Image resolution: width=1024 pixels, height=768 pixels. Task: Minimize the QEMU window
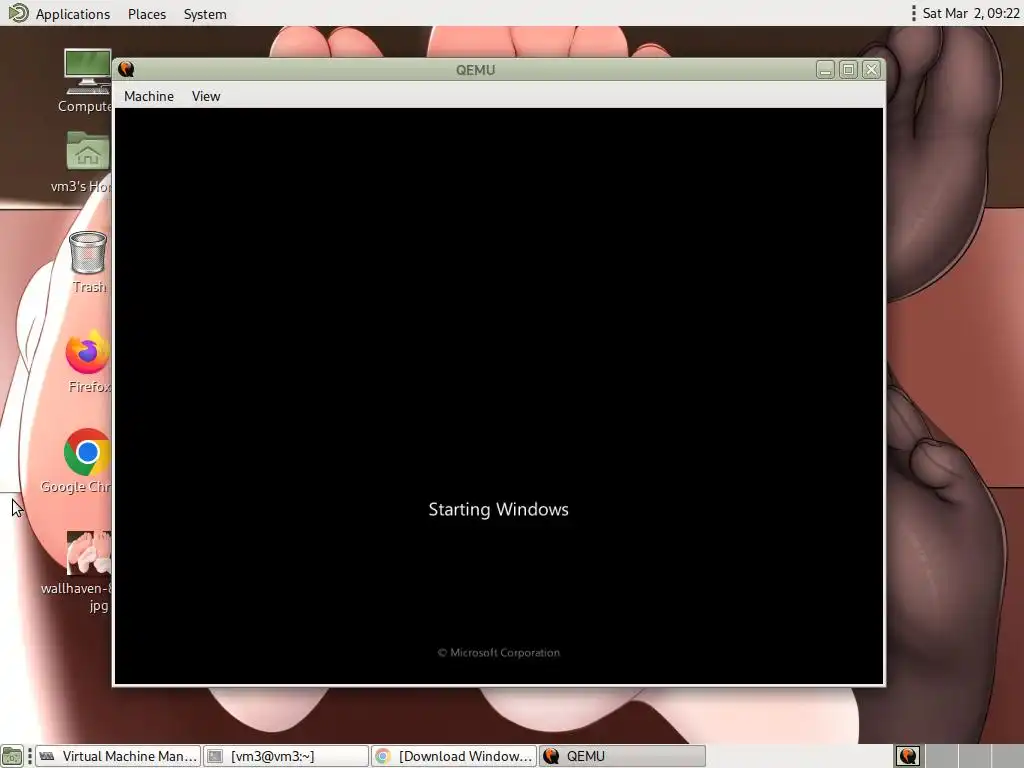point(825,70)
